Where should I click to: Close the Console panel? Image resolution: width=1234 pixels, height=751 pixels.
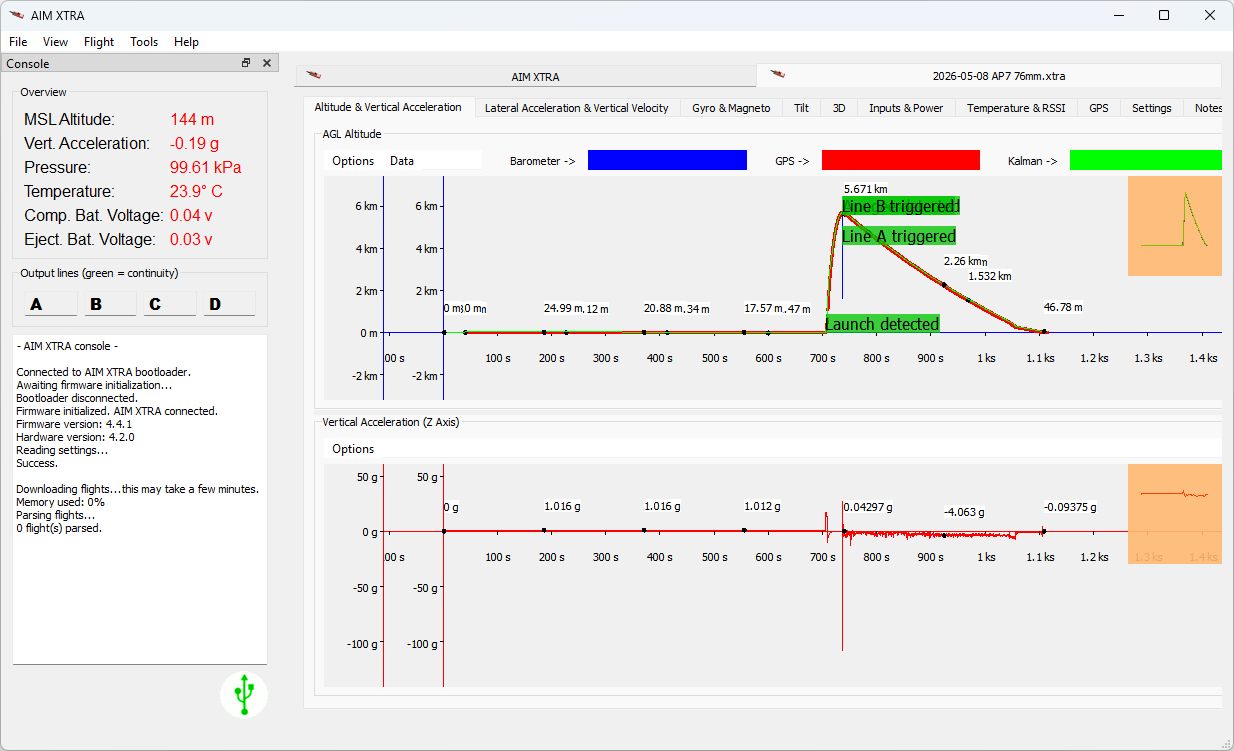coord(267,63)
